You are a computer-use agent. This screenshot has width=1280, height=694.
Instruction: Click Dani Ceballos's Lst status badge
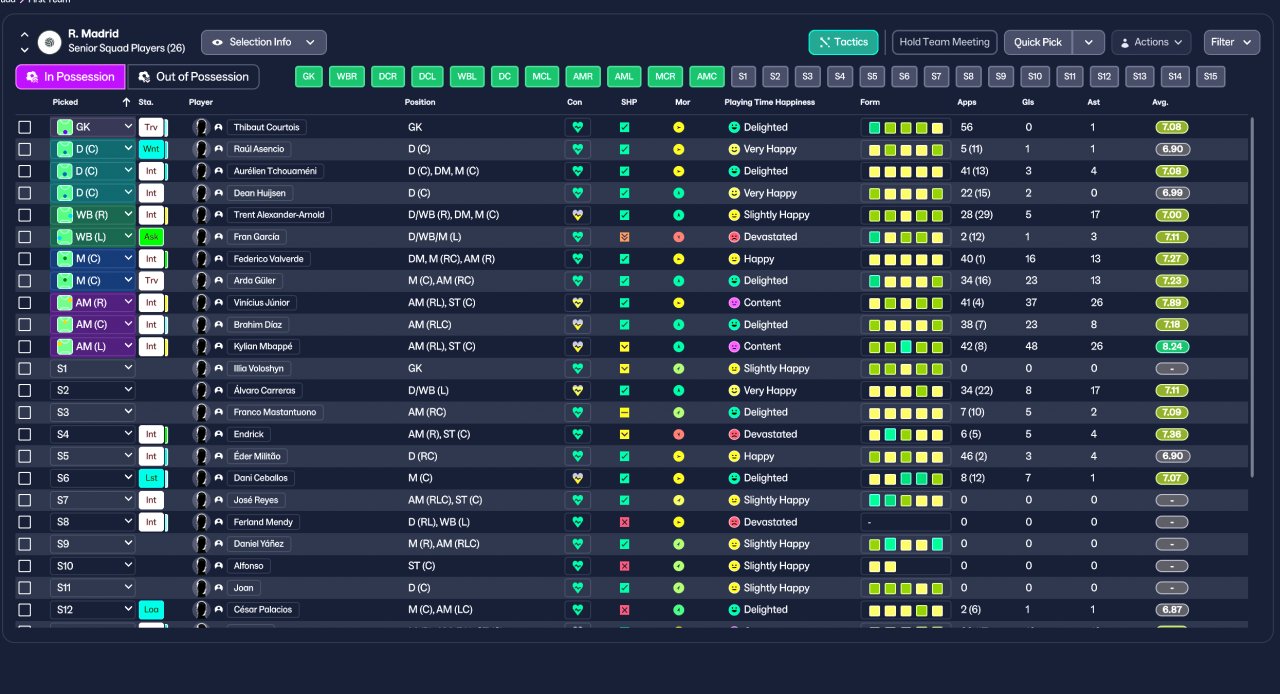click(x=151, y=478)
